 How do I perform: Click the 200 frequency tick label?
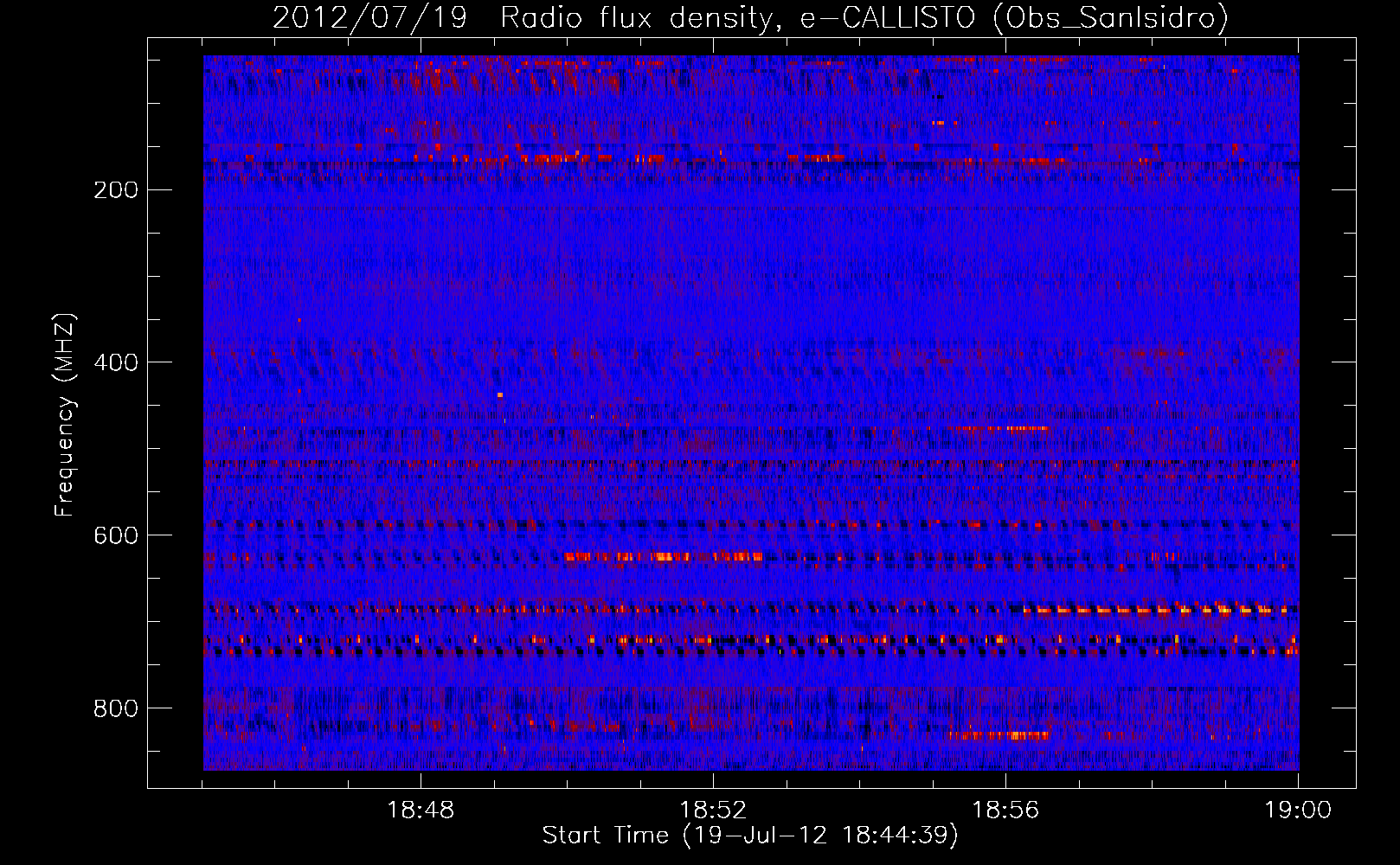(x=116, y=190)
